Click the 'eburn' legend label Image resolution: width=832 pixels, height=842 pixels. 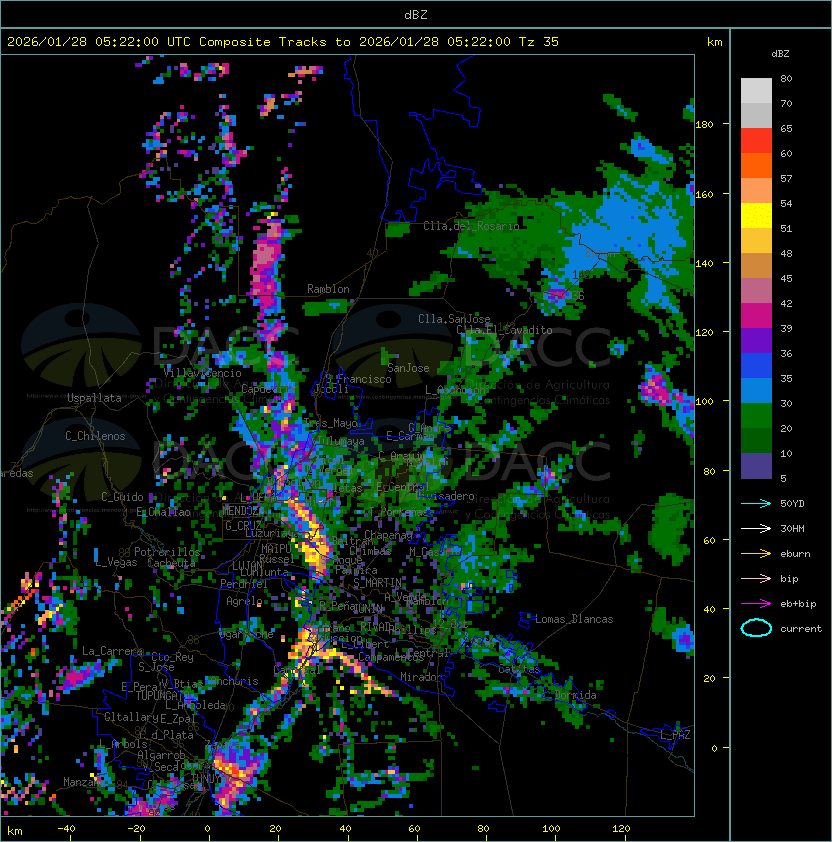point(795,554)
